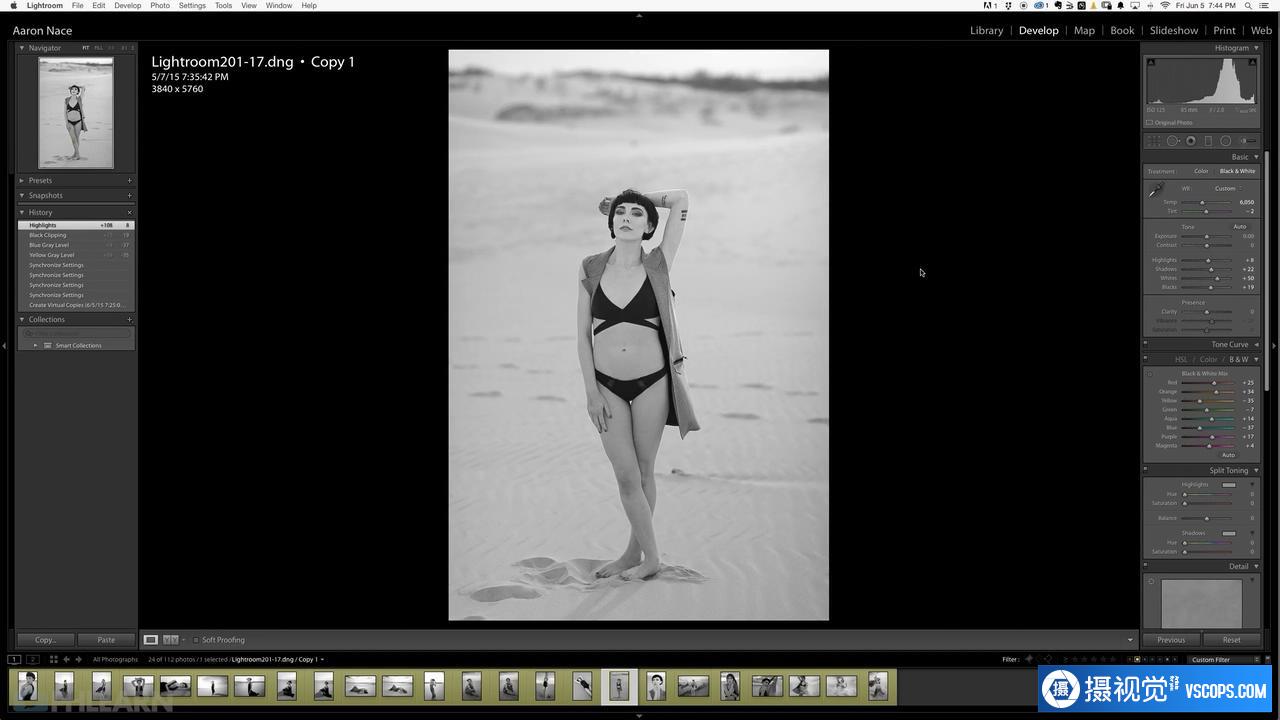
Task: Enable the Soft Proofing checkbox
Action: tap(196, 640)
